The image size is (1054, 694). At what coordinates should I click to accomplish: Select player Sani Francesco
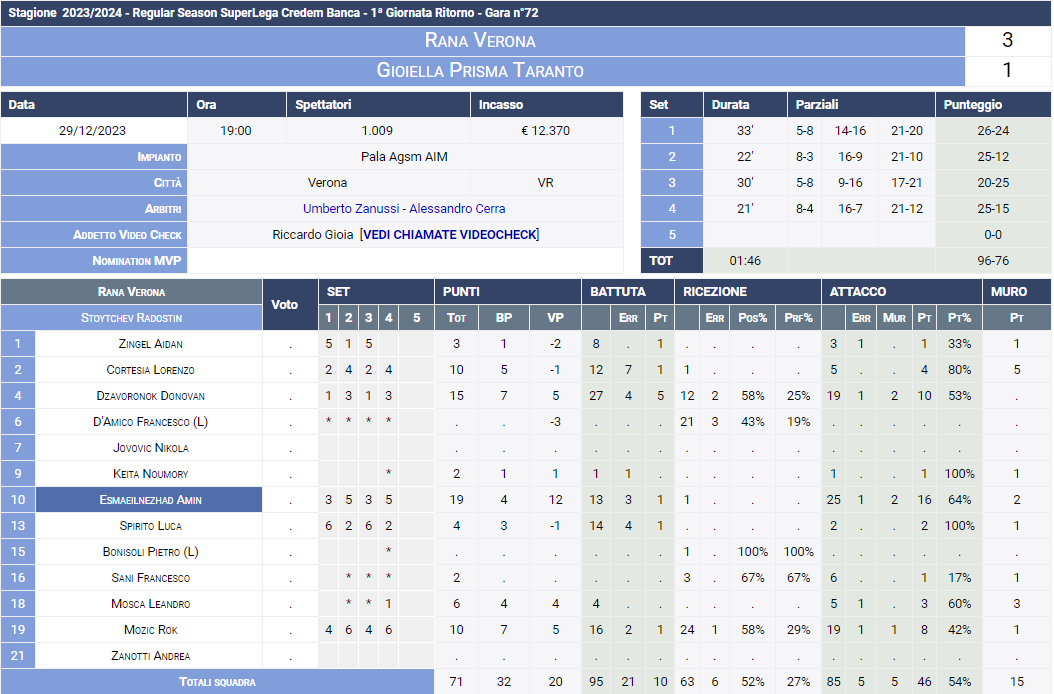pyautogui.click(x=151, y=578)
